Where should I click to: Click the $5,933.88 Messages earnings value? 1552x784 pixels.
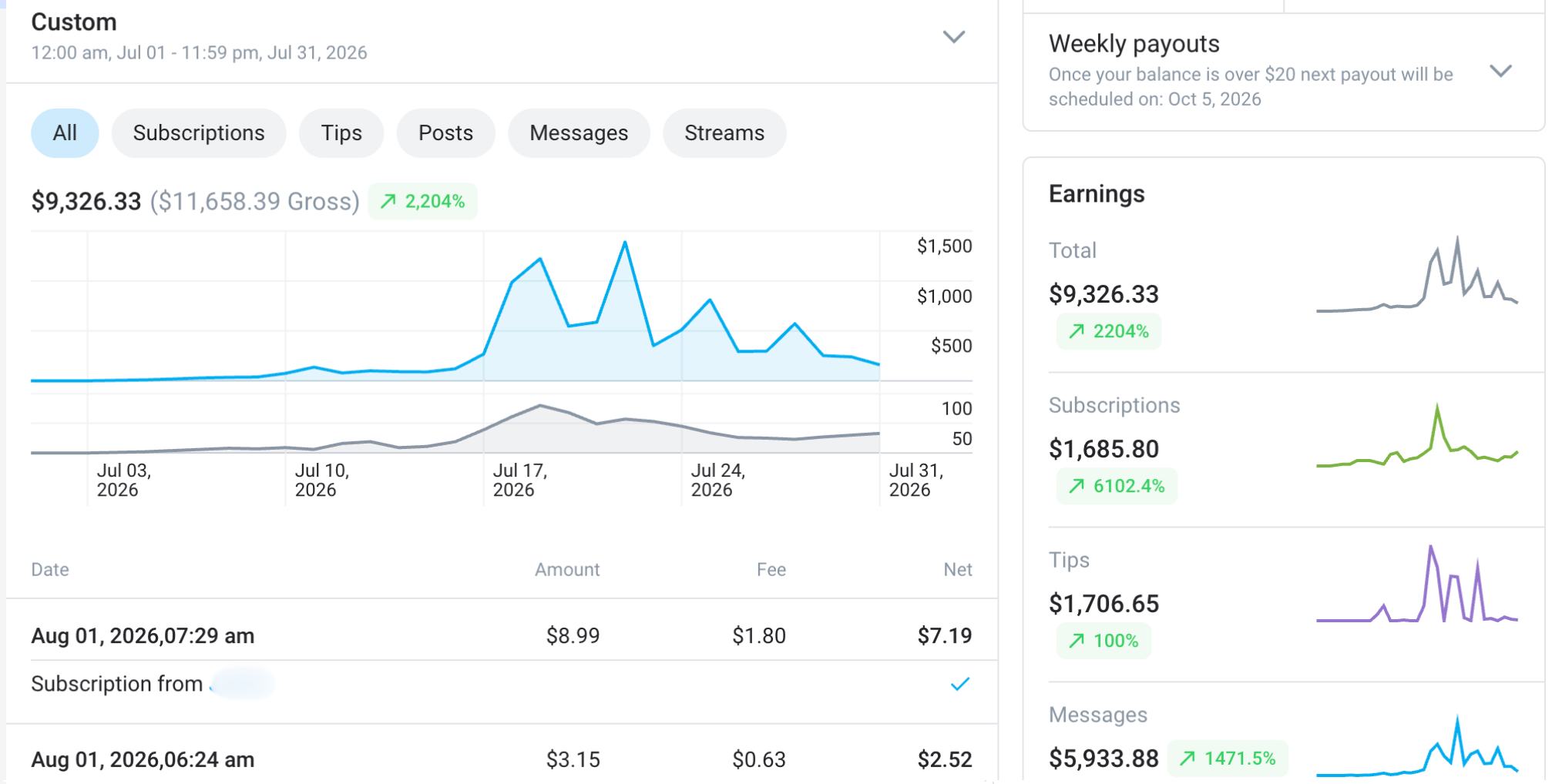tap(1104, 759)
